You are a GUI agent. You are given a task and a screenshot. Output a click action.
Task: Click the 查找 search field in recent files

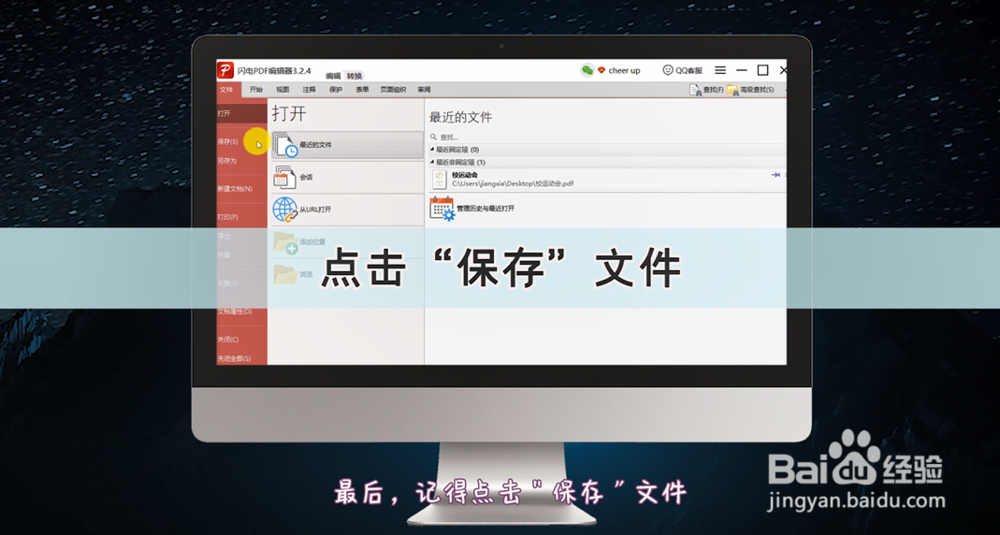(606, 136)
